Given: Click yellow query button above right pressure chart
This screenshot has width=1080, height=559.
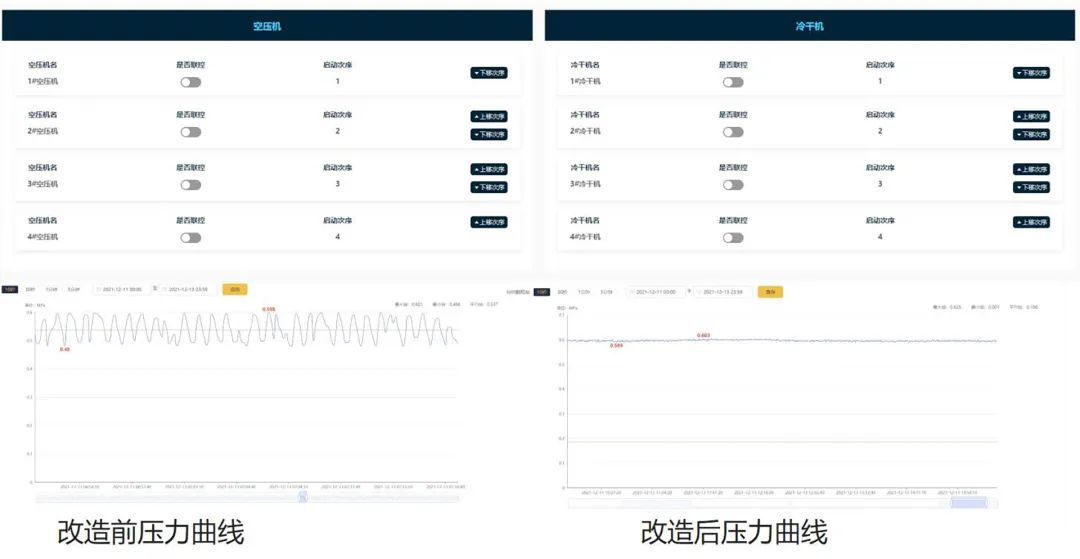Looking at the screenshot, I should point(770,292).
